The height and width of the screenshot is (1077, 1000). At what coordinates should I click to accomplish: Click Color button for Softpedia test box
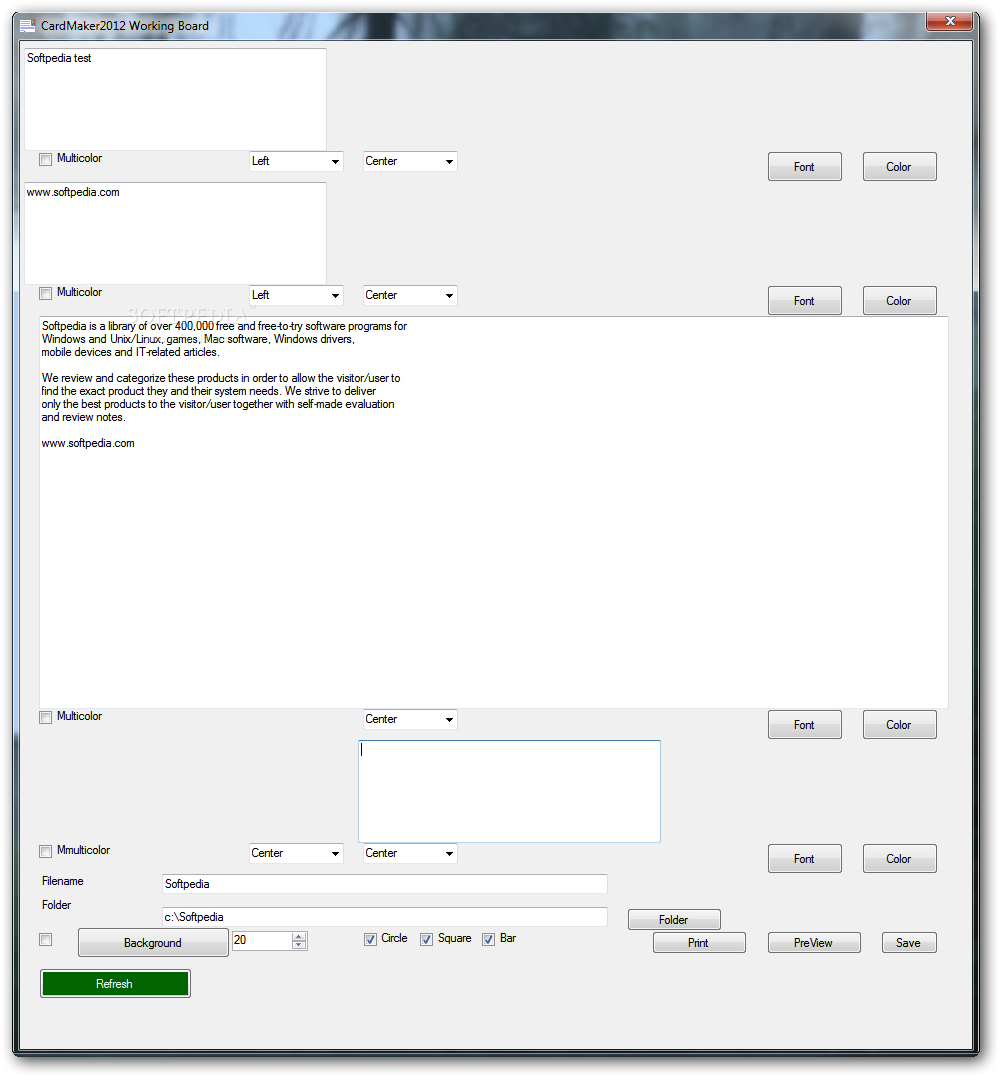pyautogui.click(x=899, y=167)
